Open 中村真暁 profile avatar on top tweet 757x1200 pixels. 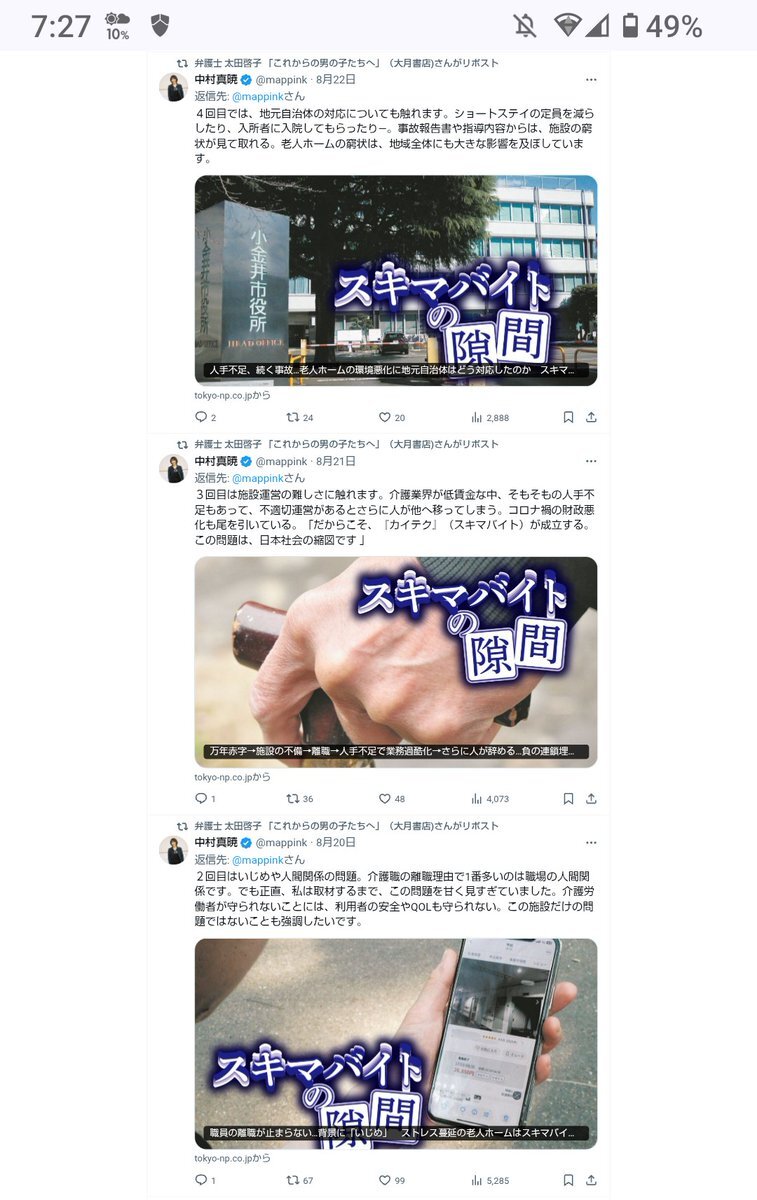[173, 87]
